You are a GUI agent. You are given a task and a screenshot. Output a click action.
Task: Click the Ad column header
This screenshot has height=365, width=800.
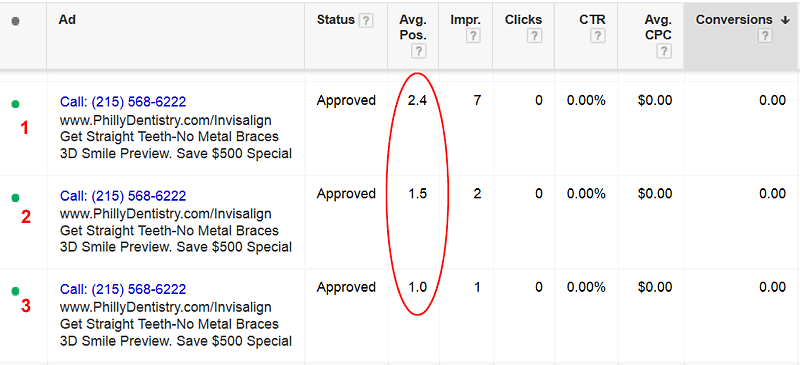pyautogui.click(x=67, y=19)
